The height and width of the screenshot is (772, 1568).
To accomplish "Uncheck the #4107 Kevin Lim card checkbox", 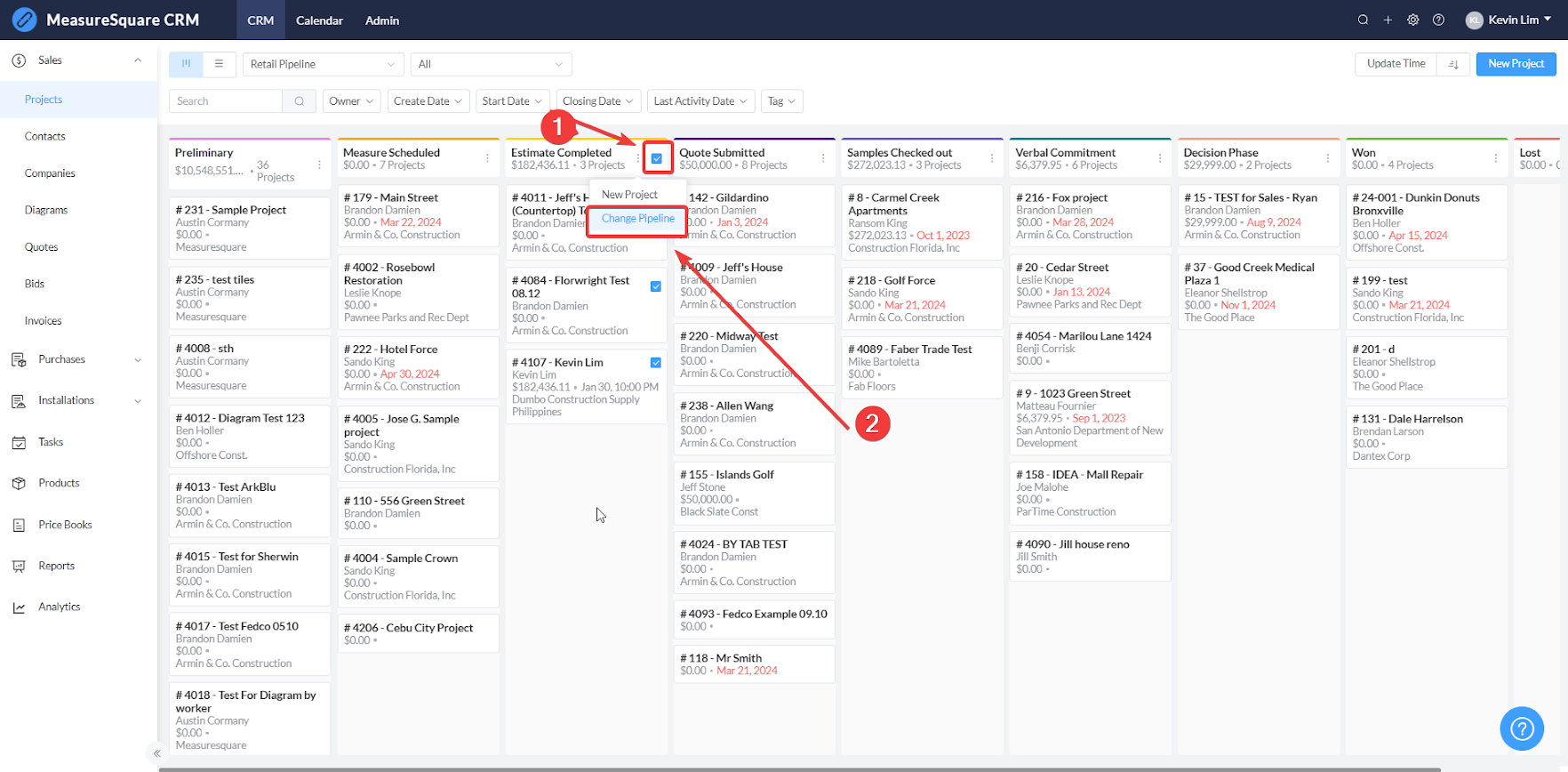I will (x=656, y=362).
